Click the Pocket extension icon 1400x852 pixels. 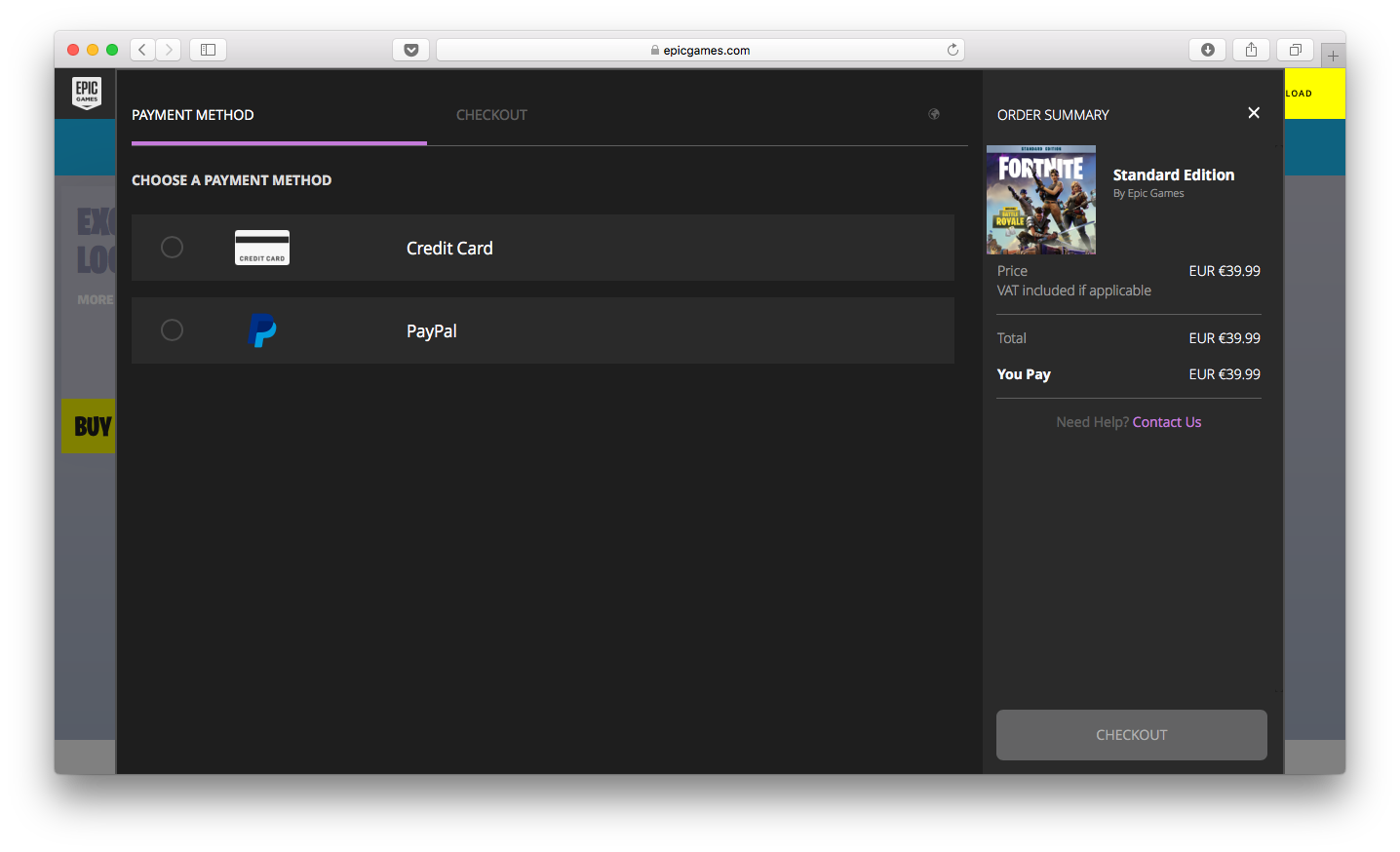coord(411,50)
